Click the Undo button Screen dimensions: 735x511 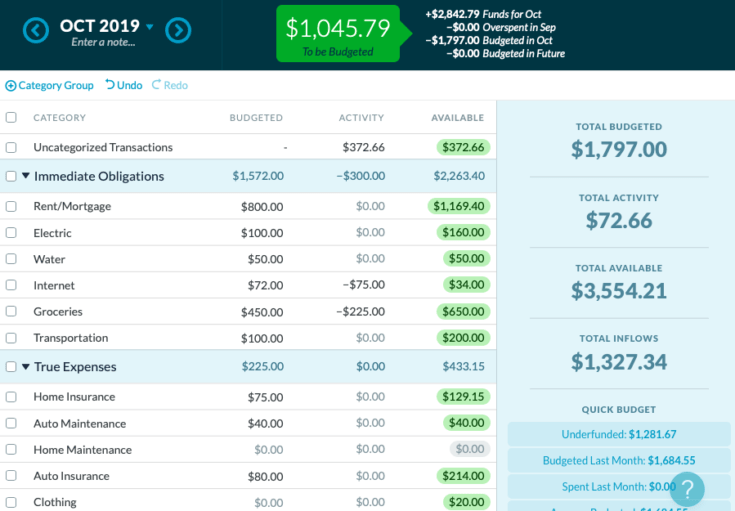(124, 85)
